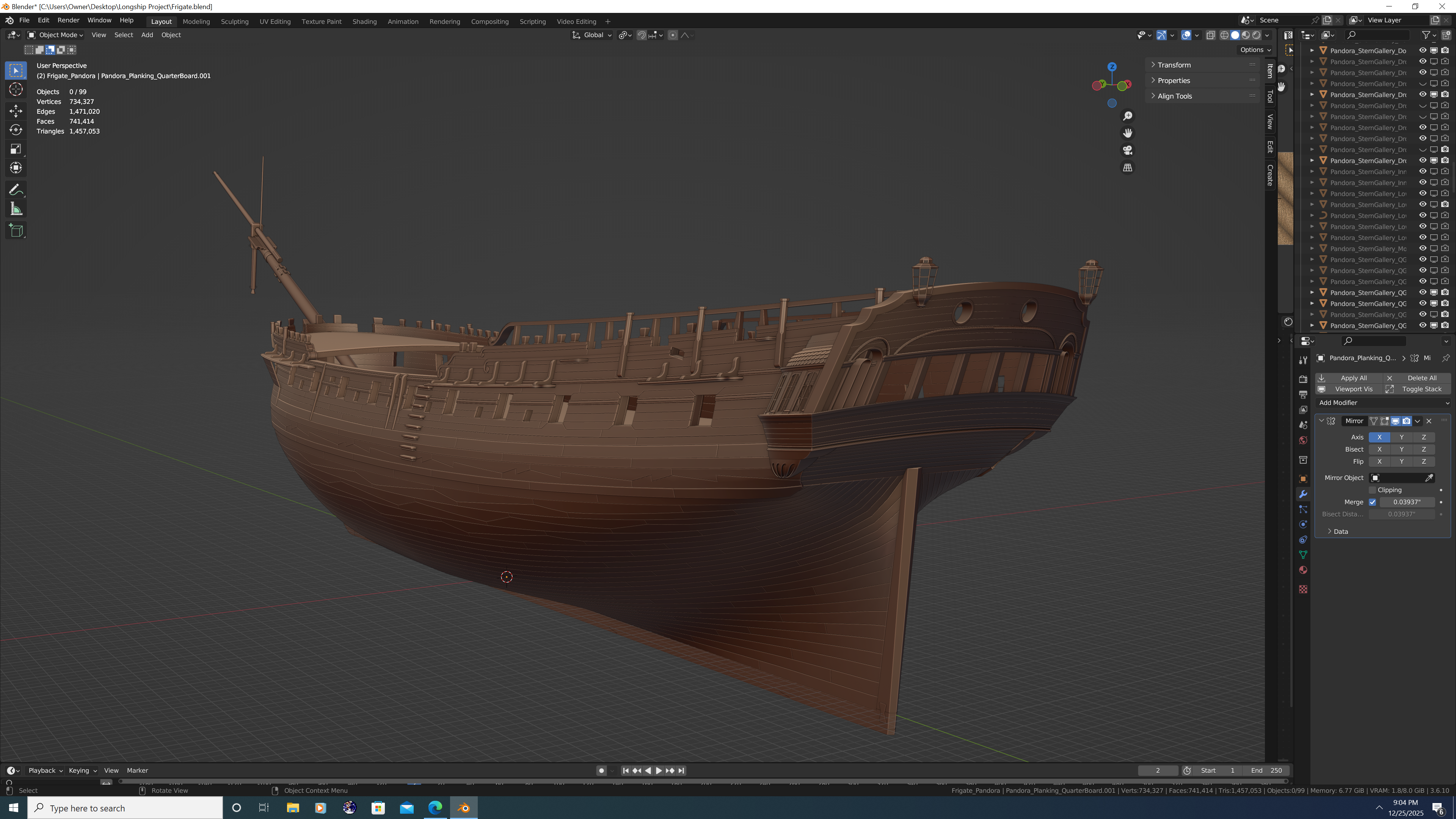Expand the Data section of Mirror modifier

coord(1340,531)
